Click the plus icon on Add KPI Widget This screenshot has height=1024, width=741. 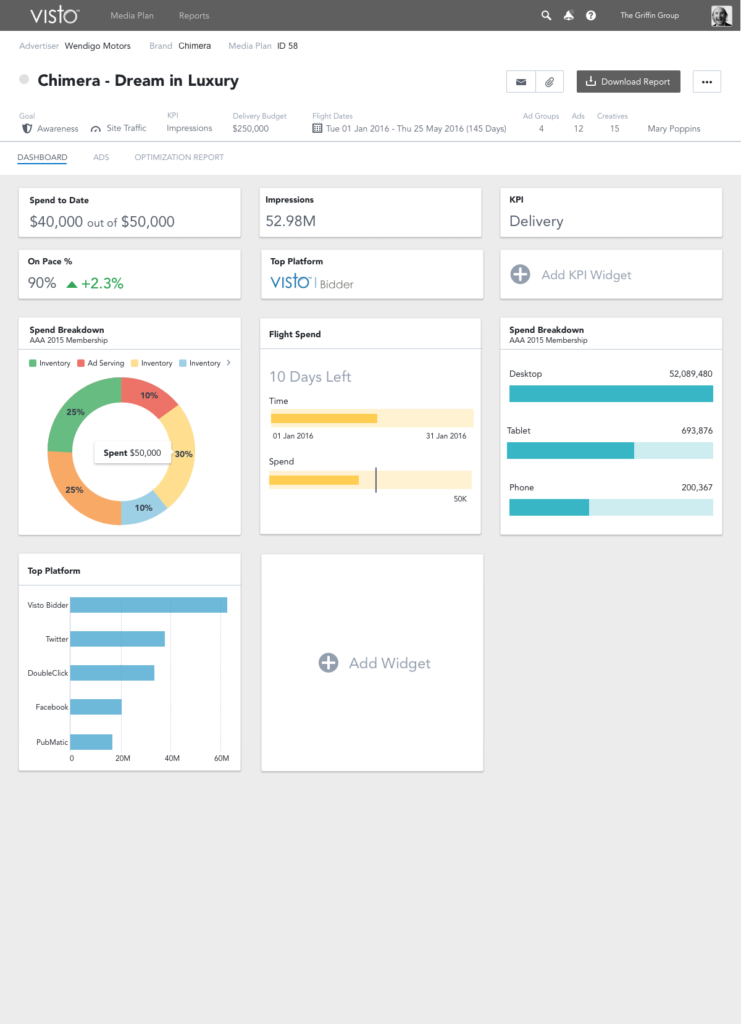tap(520, 274)
